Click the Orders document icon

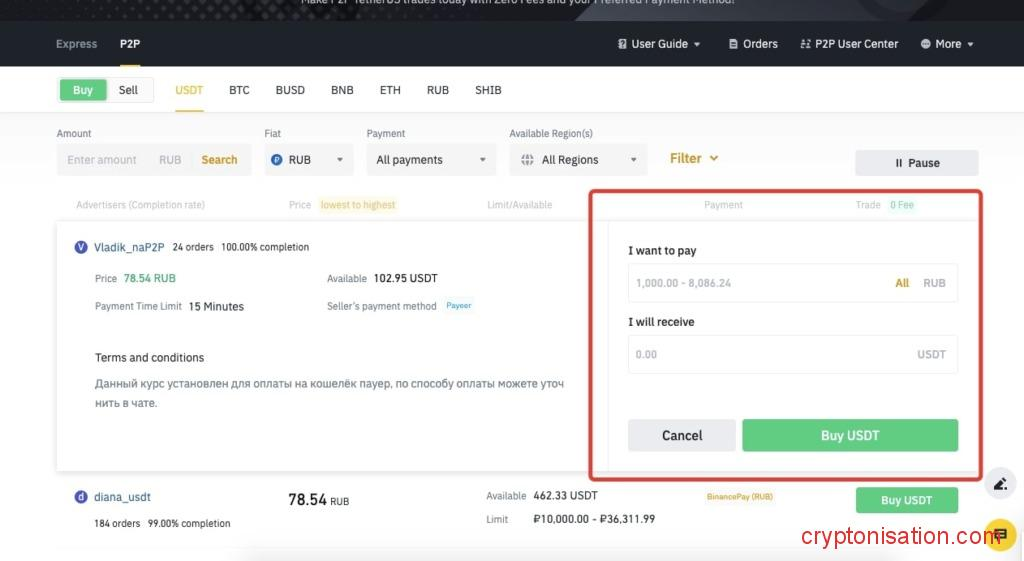pos(733,44)
